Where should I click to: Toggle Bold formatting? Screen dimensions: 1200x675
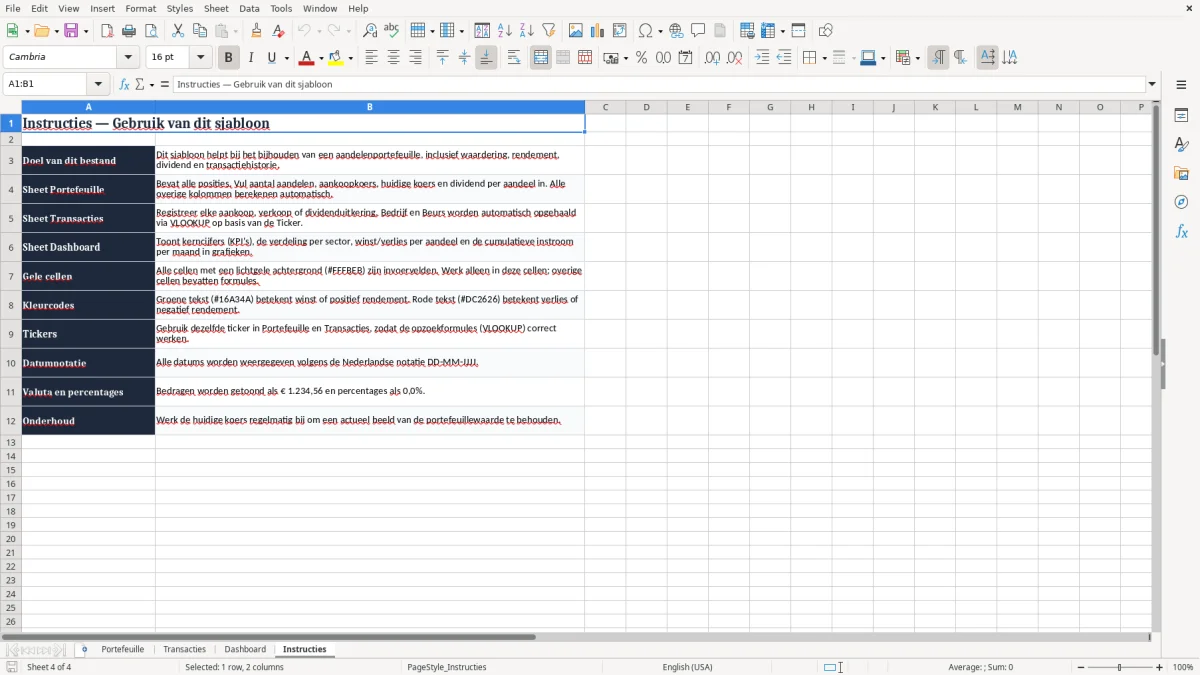(x=229, y=58)
